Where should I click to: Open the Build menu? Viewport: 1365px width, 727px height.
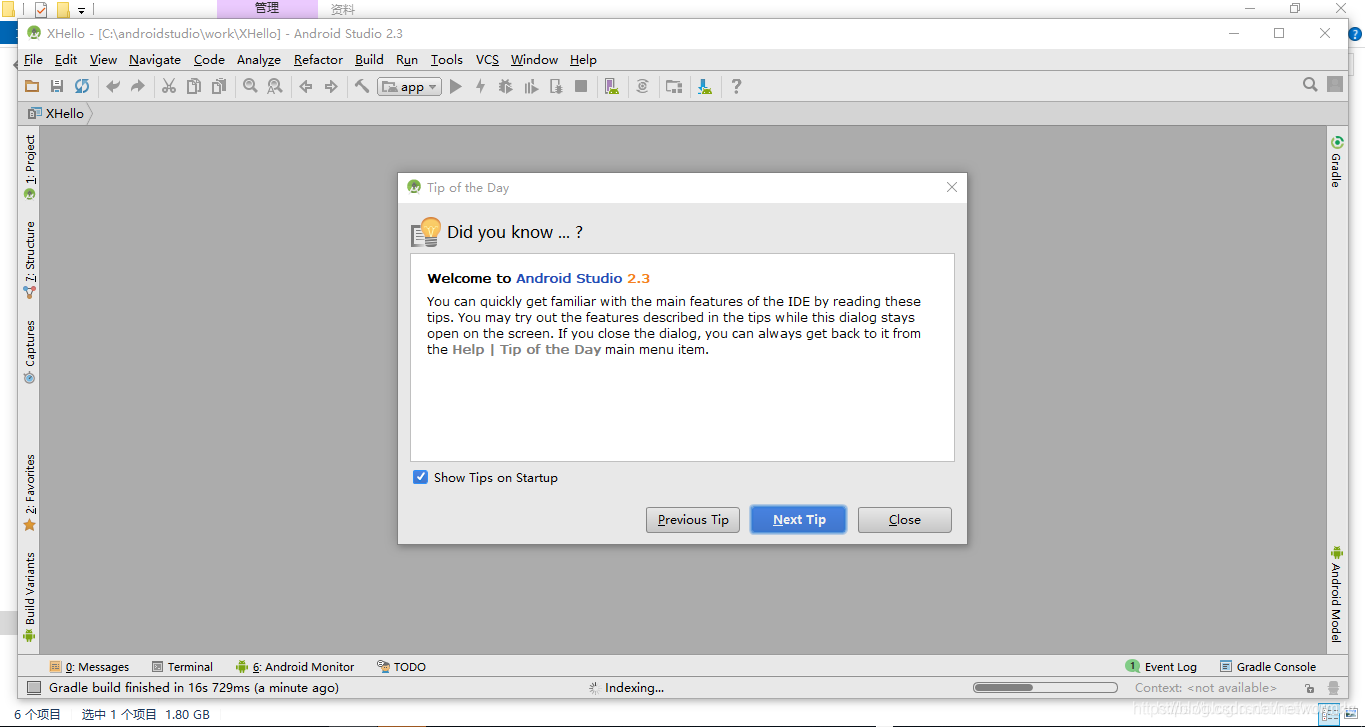(x=369, y=60)
